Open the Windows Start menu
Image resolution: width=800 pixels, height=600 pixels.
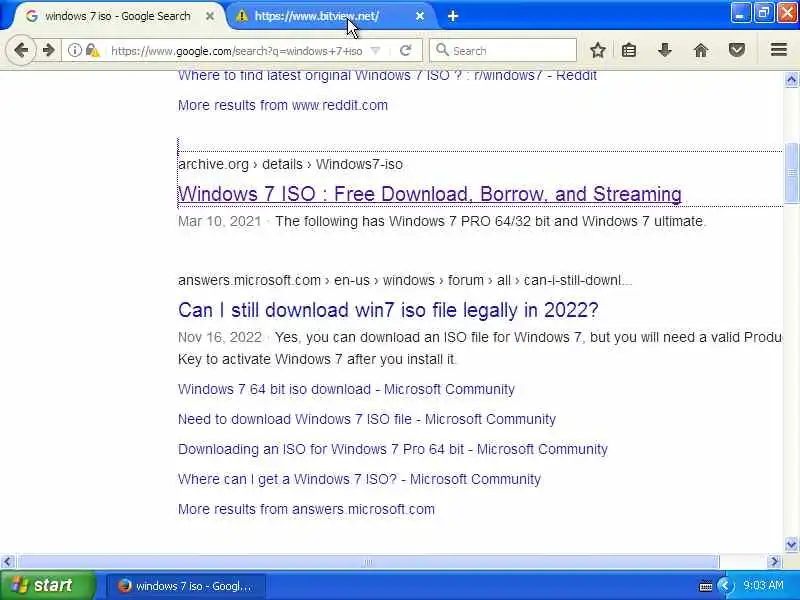[47, 585]
